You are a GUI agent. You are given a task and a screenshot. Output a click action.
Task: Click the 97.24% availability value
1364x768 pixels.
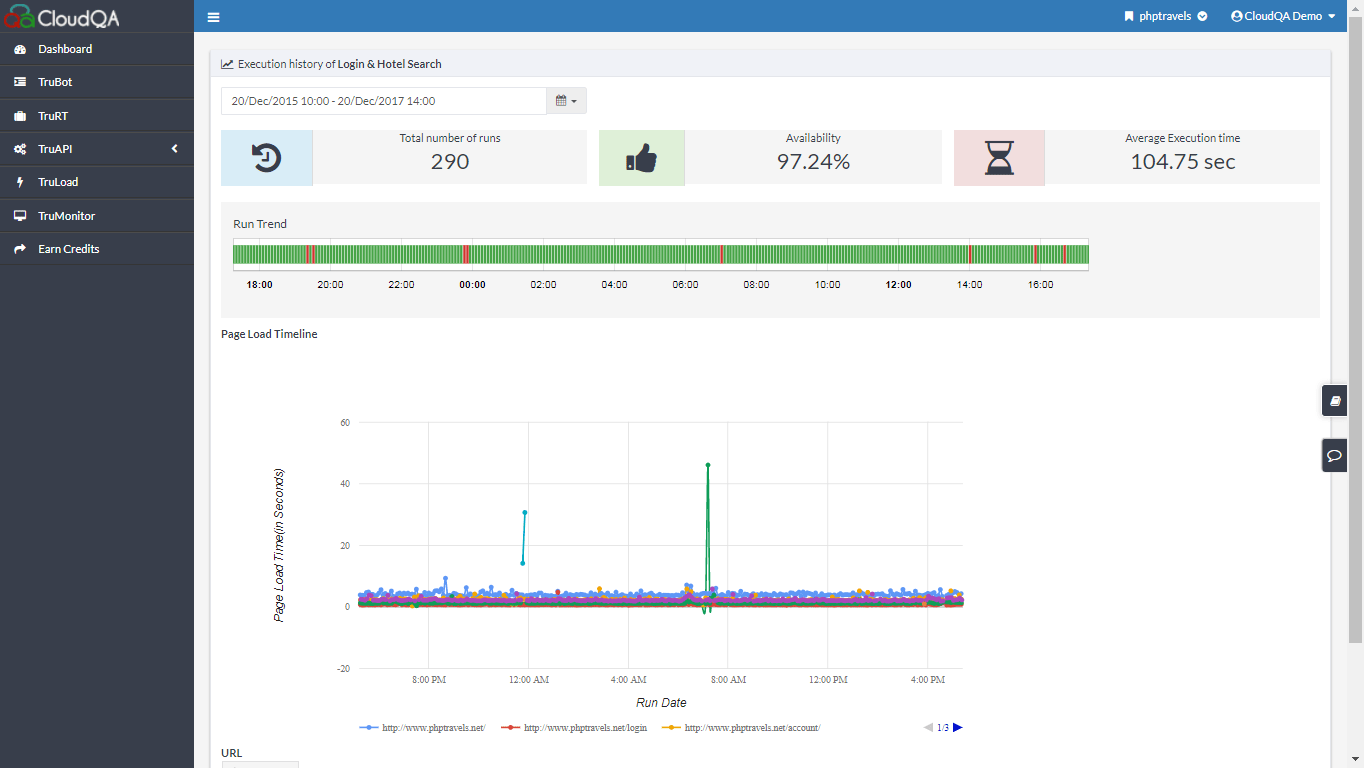pos(813,161)
